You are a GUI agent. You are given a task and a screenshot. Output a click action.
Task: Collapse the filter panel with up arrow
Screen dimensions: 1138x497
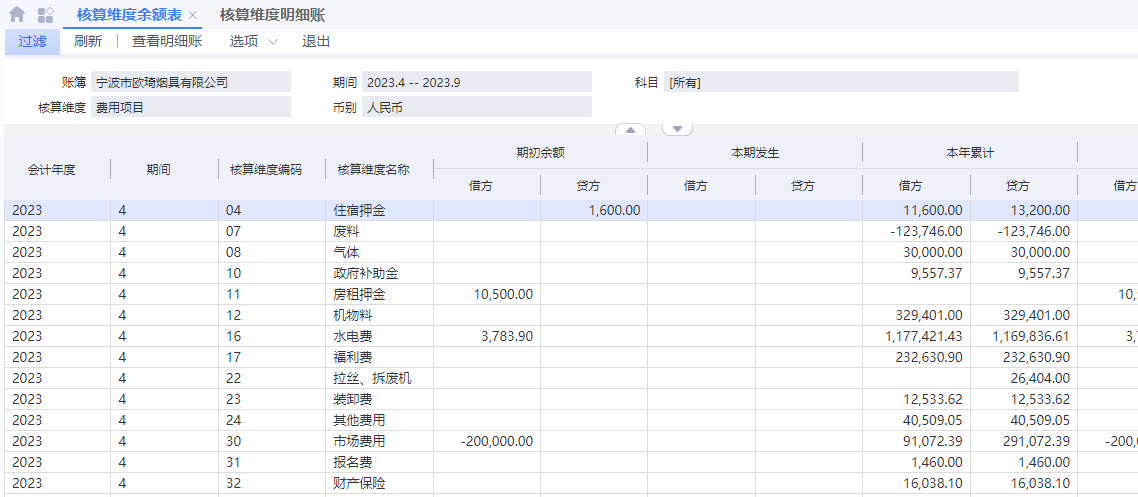tap(630, 129)
